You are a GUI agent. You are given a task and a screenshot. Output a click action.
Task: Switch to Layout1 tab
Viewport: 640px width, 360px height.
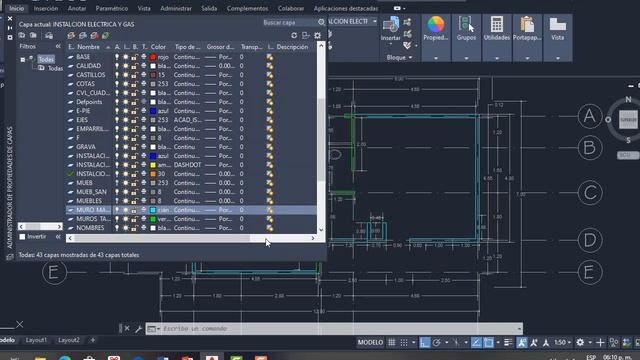coord(36,340)
